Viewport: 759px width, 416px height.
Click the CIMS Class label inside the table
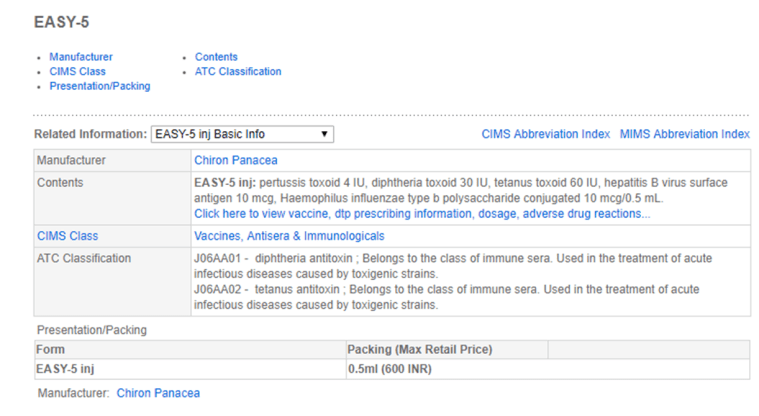click(x=67, y=236)
